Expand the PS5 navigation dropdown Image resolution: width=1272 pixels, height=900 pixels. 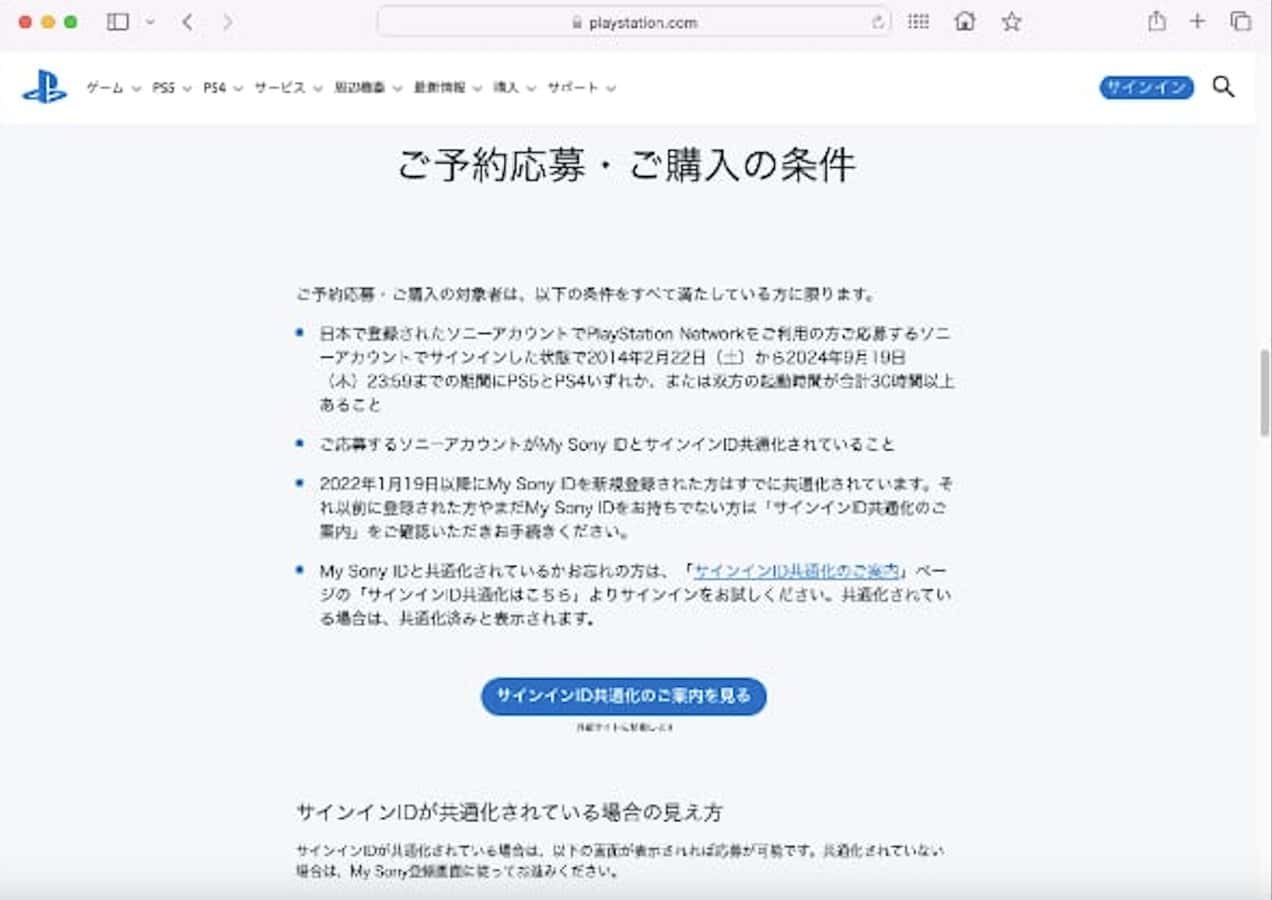pyautogui.click(x=171, y=88)
